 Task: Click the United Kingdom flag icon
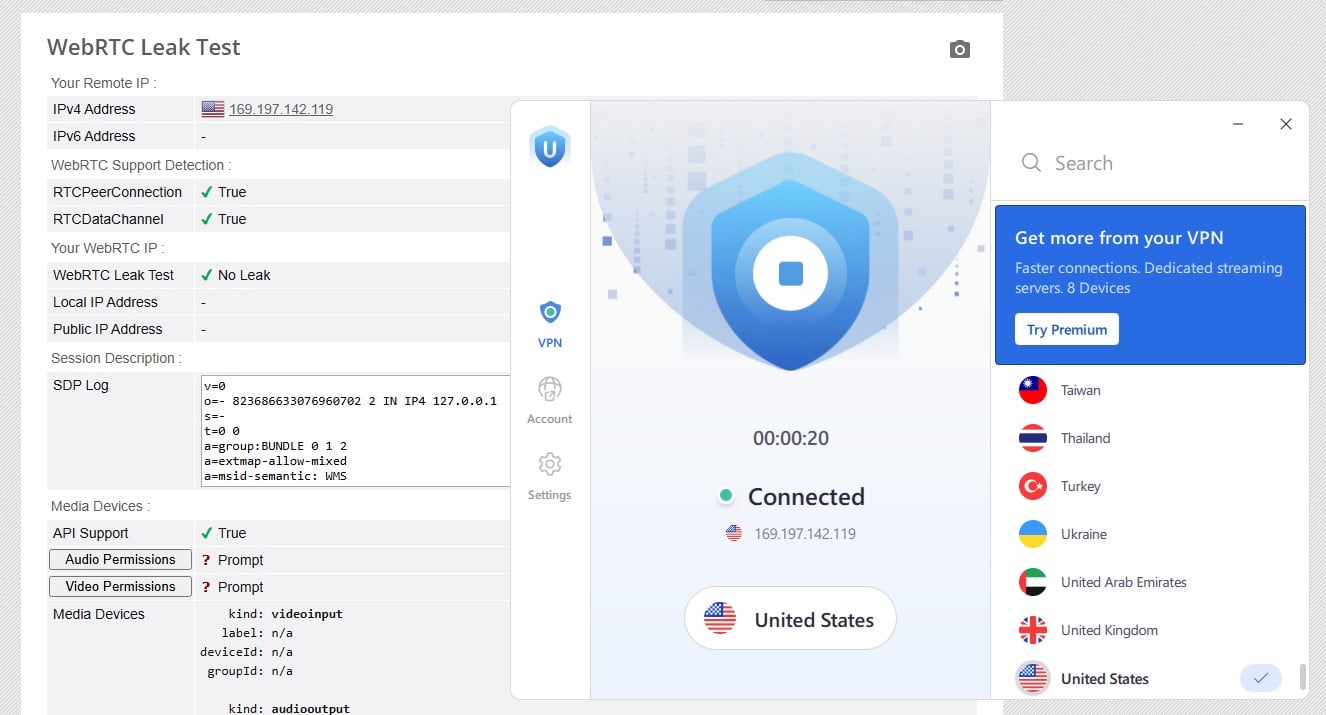click(1033, 630)
